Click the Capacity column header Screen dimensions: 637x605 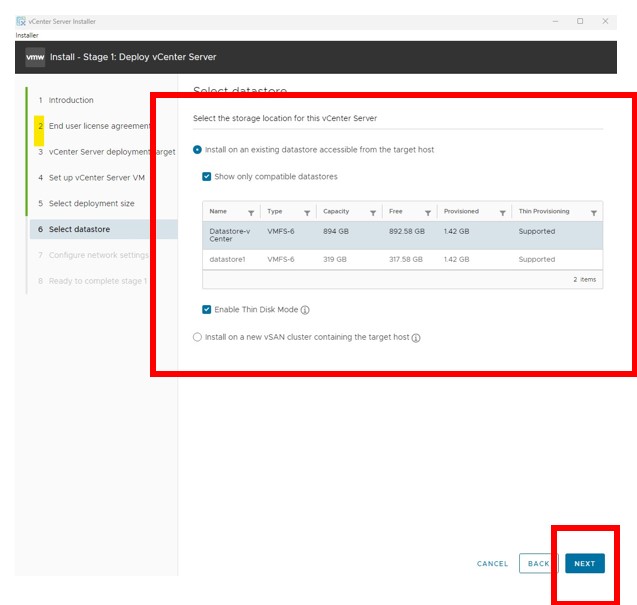click(x=336, y=211)
